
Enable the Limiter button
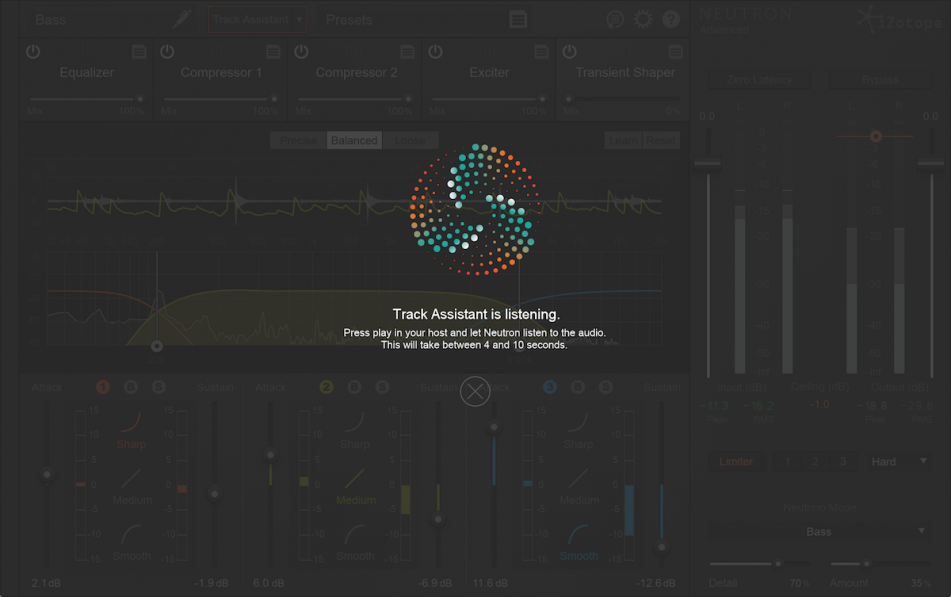pyautogui.click(x=736, y=461)
